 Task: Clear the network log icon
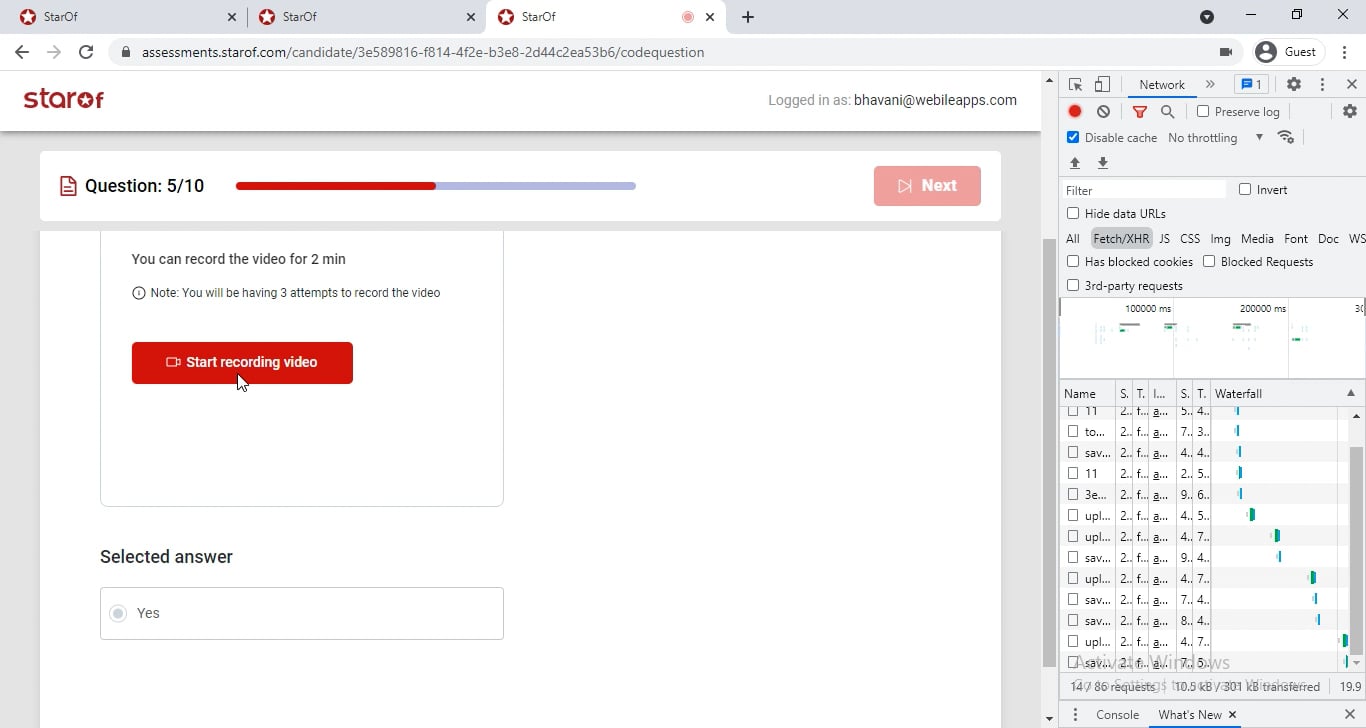[x=1103, y=112]
